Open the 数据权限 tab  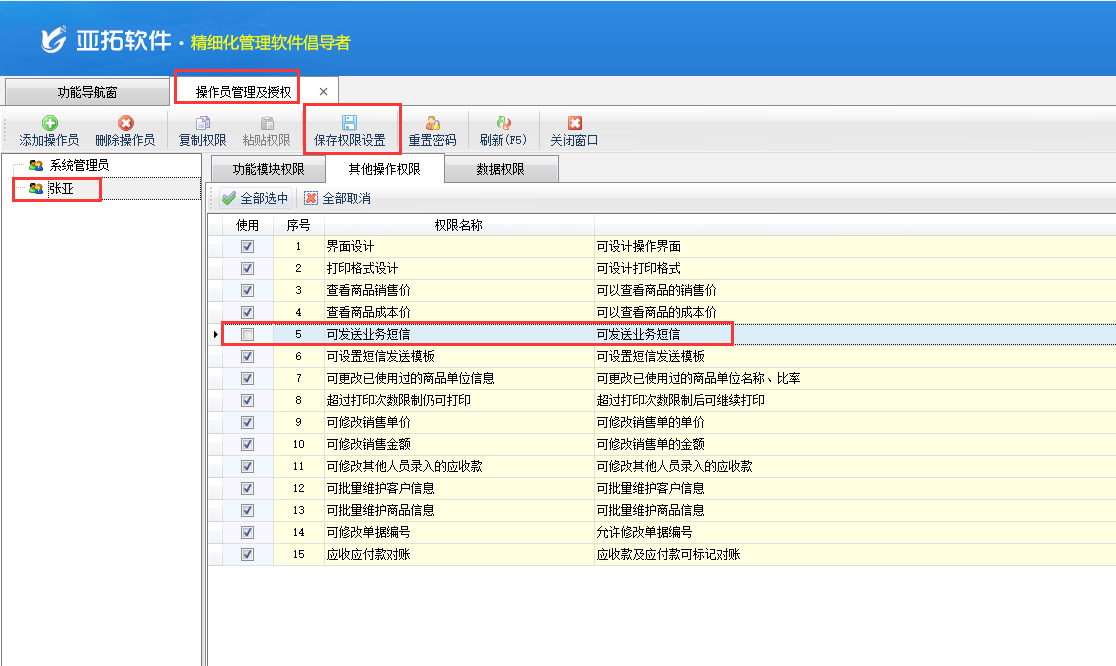(x=500, y=170)
